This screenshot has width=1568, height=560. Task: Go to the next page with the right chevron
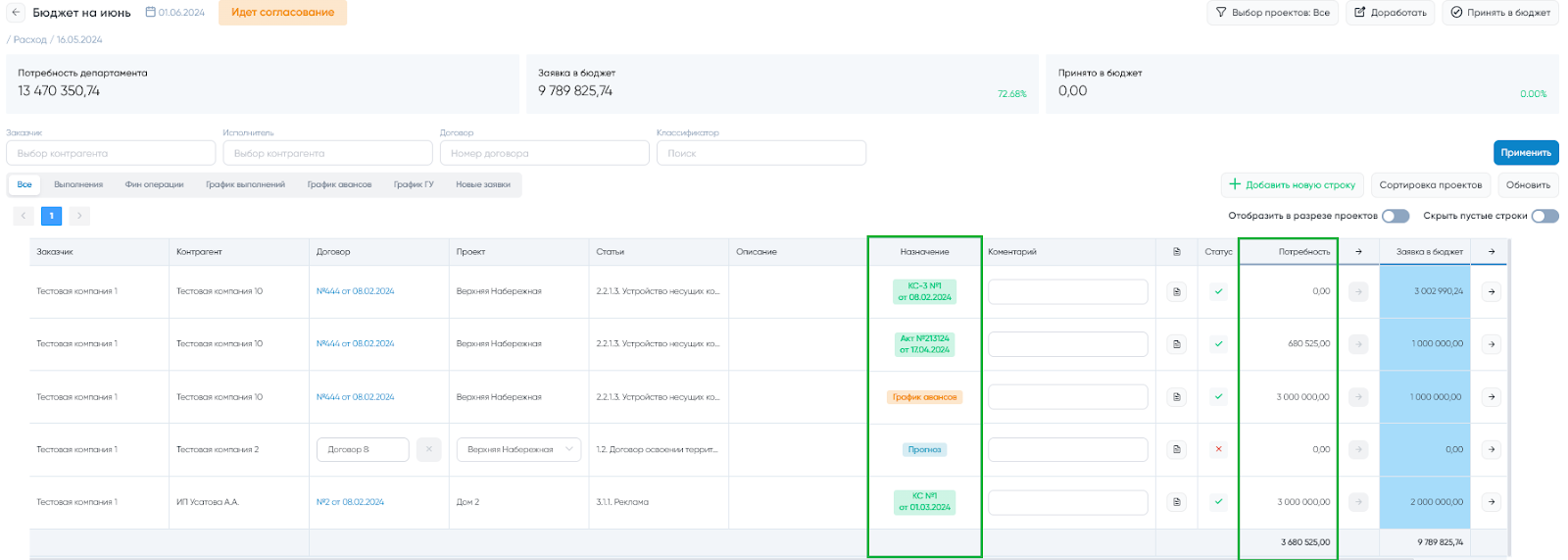79,216
